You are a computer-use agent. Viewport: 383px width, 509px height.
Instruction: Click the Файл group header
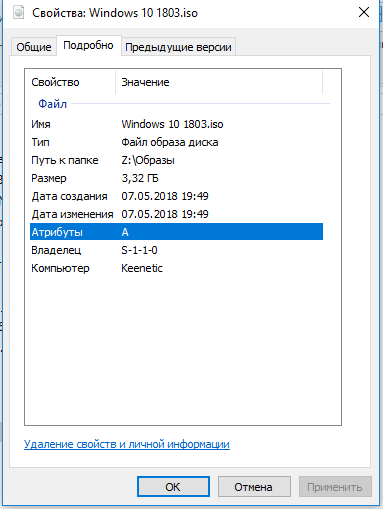[x=53, y=104]
